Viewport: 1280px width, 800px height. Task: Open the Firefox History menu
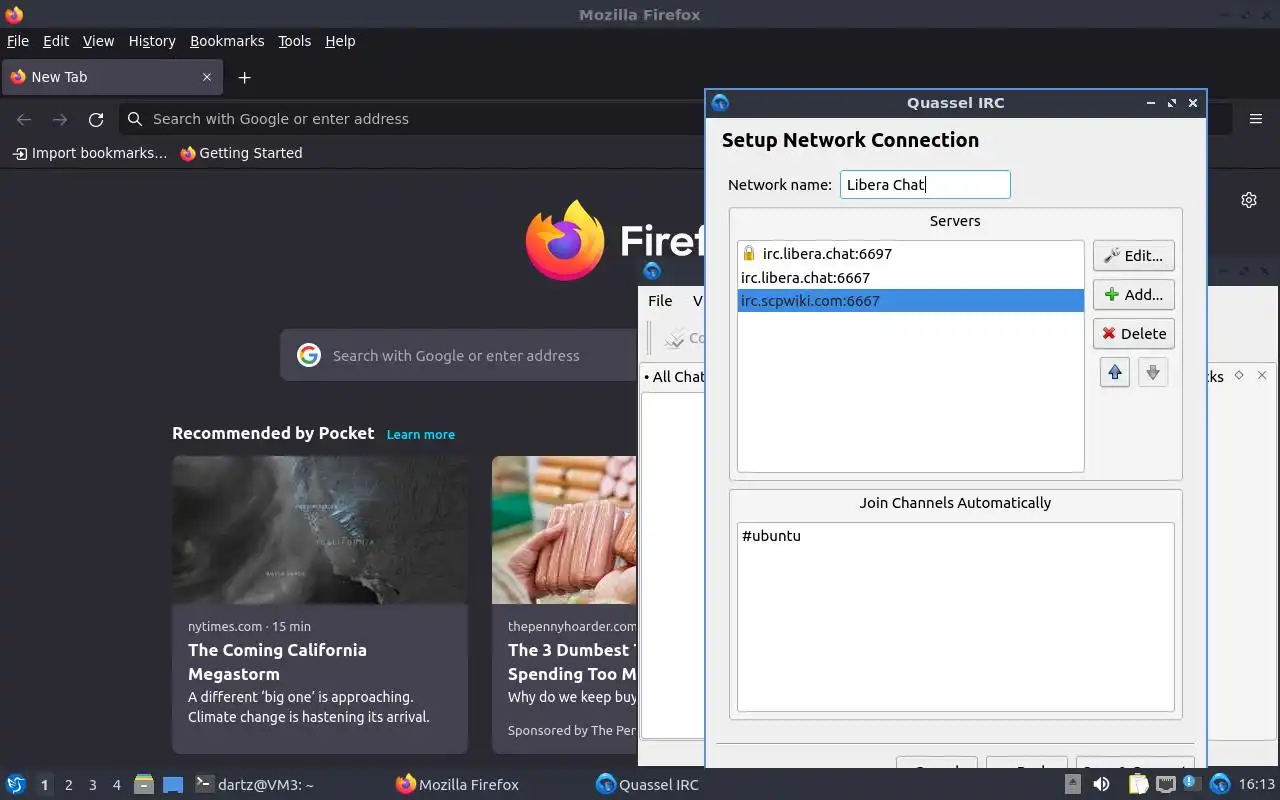coord(152,41)
